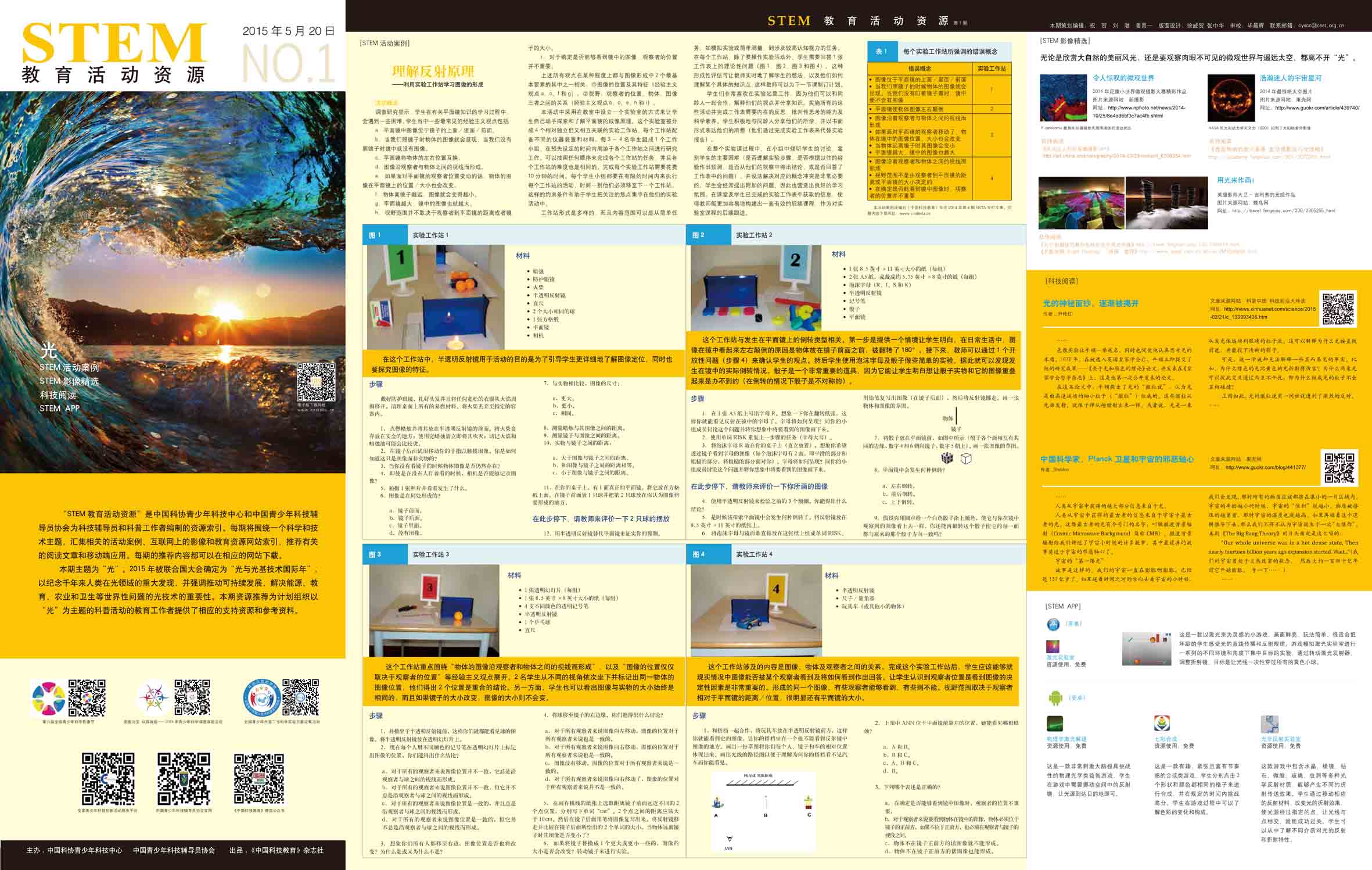Click the QR code beside 光的神秘面纱 article

(1338, 309)
